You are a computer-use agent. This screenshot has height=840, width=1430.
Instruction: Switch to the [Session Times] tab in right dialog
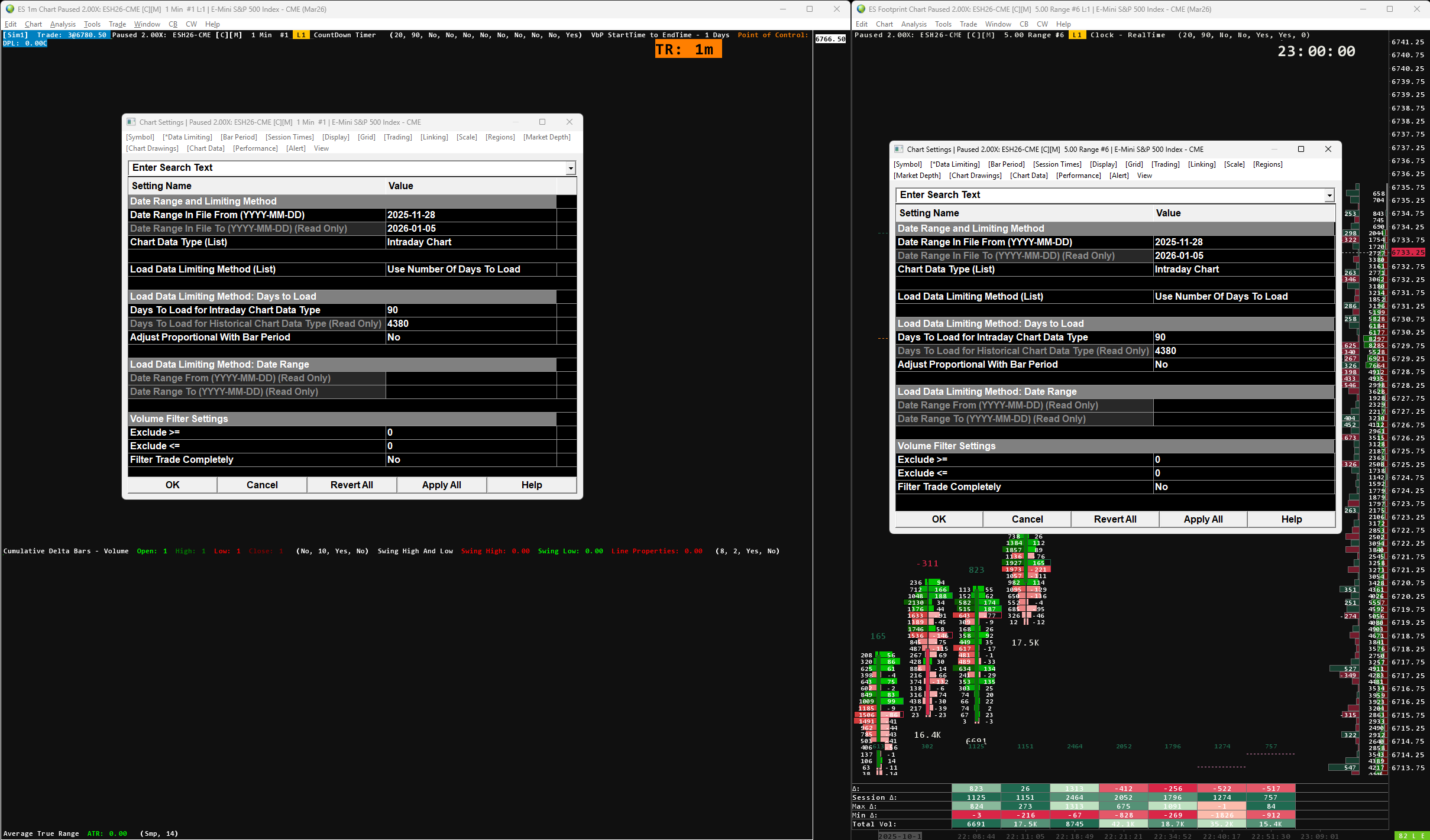pos(1057,164)
